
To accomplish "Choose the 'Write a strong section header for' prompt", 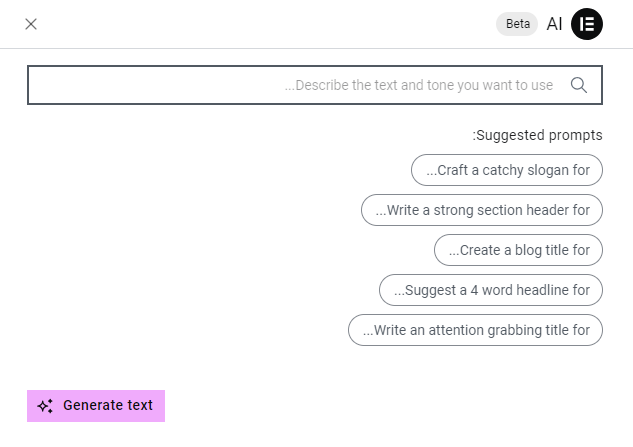I will coord(482,210).
